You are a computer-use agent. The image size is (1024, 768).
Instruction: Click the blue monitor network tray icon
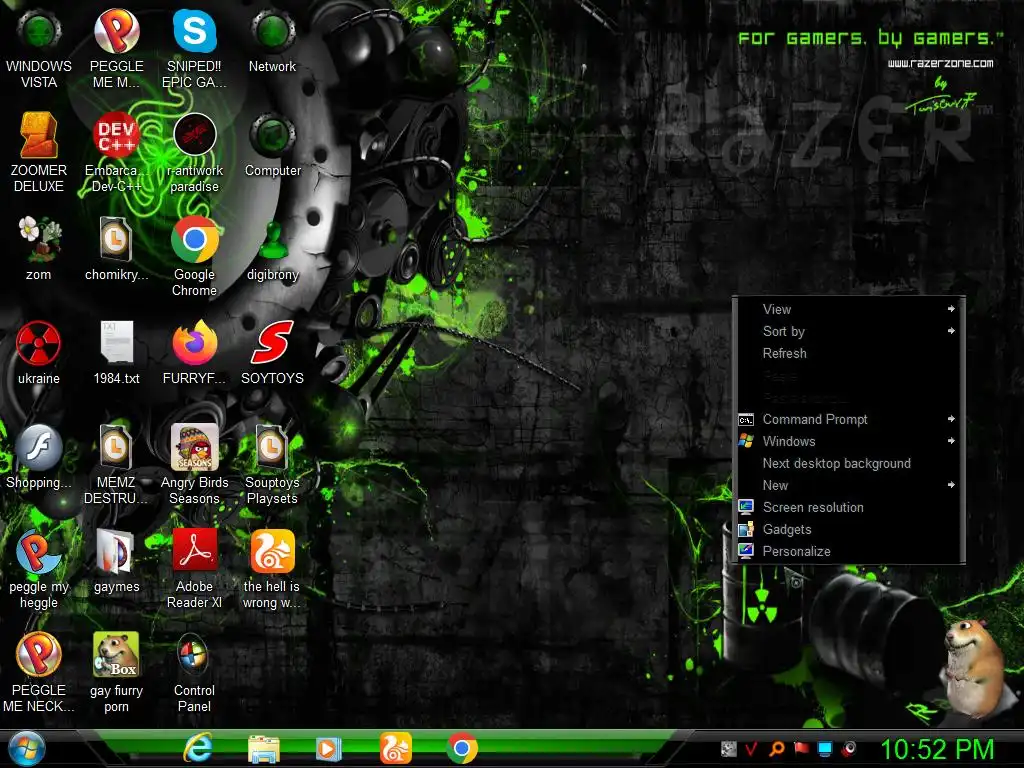(x=825, y=748)
